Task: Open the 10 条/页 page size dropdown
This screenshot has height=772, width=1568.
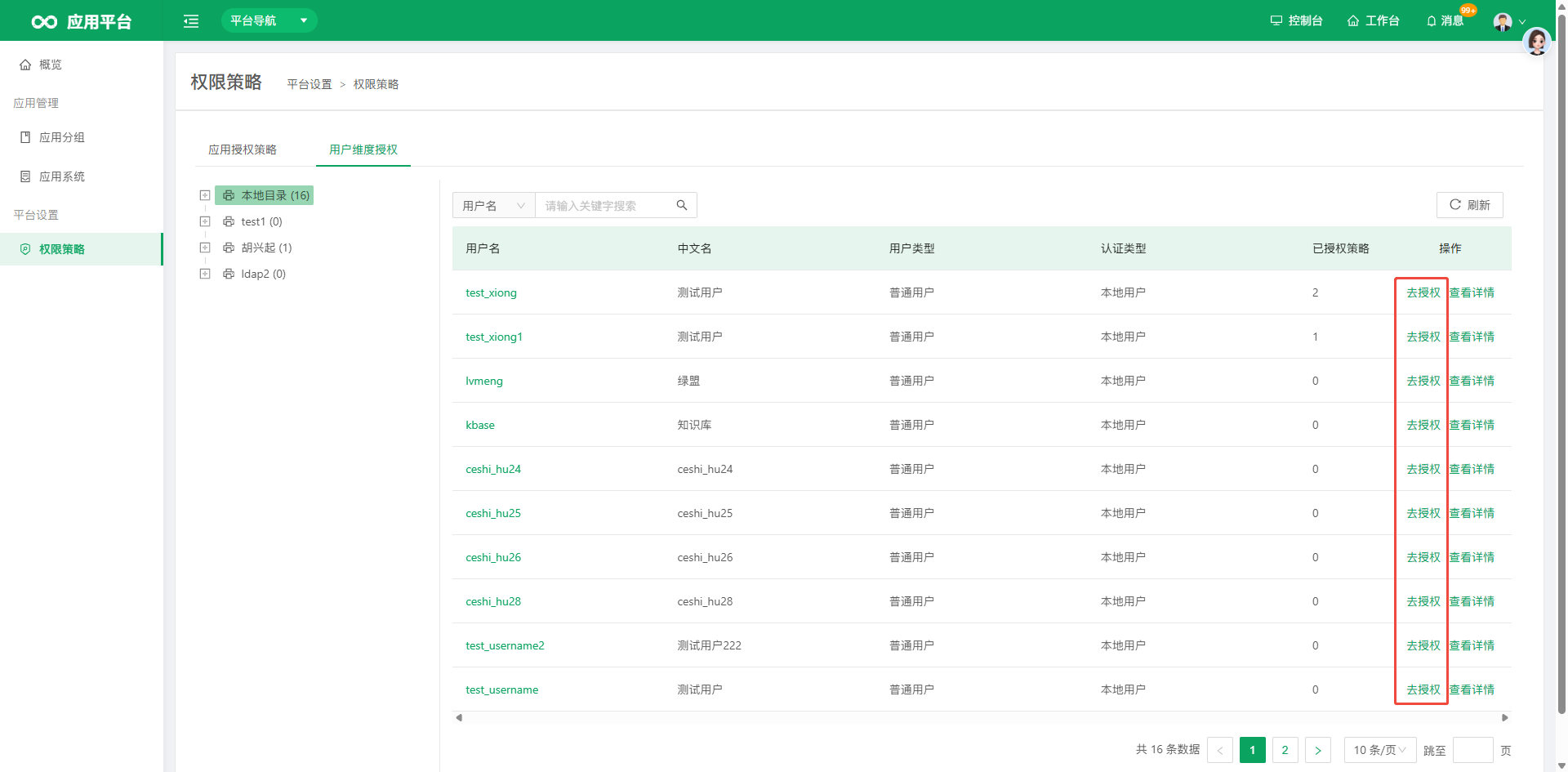Action: (1380, 750)
